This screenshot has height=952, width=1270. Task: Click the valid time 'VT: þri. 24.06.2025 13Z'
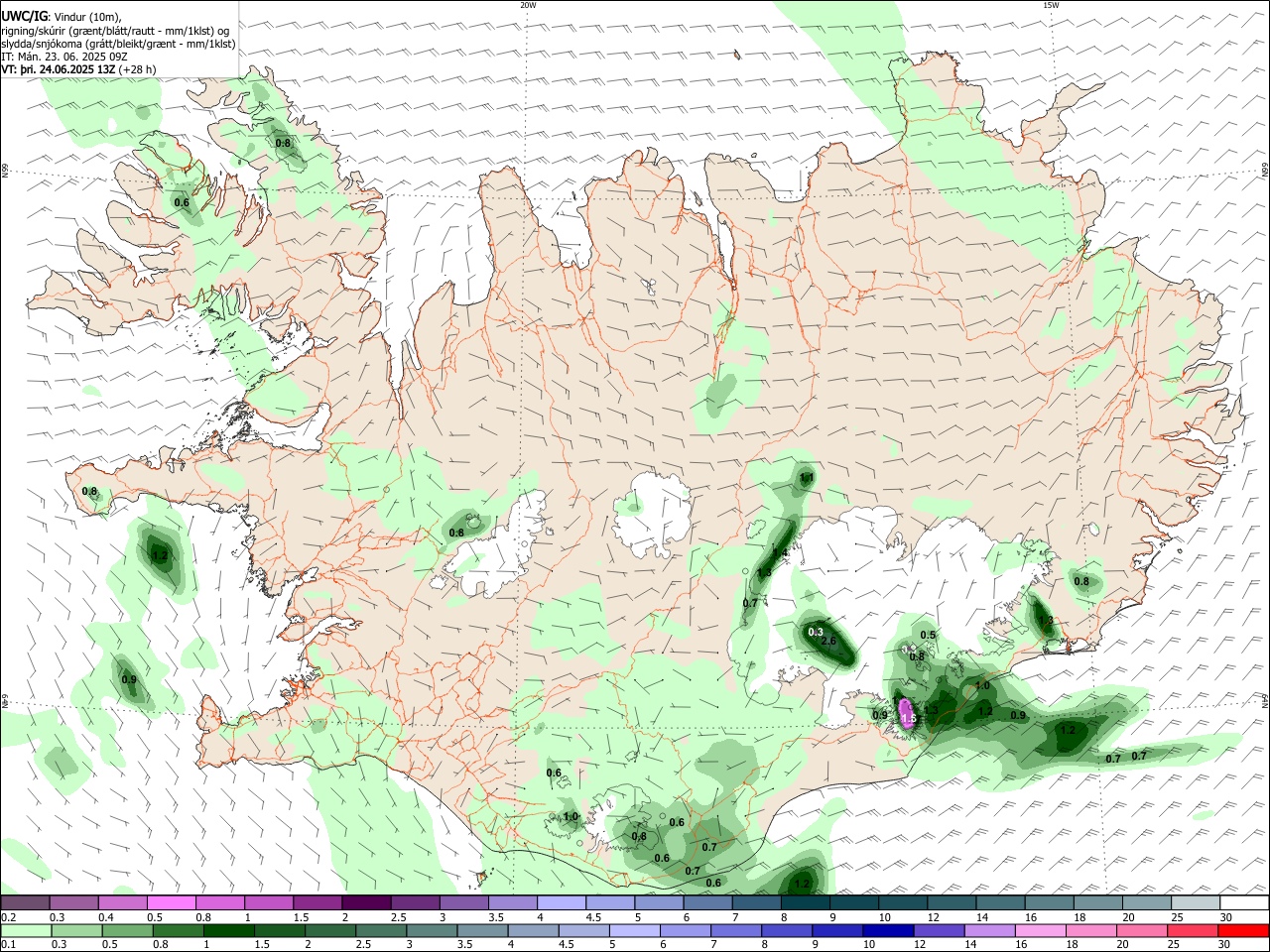coord(59,69)
